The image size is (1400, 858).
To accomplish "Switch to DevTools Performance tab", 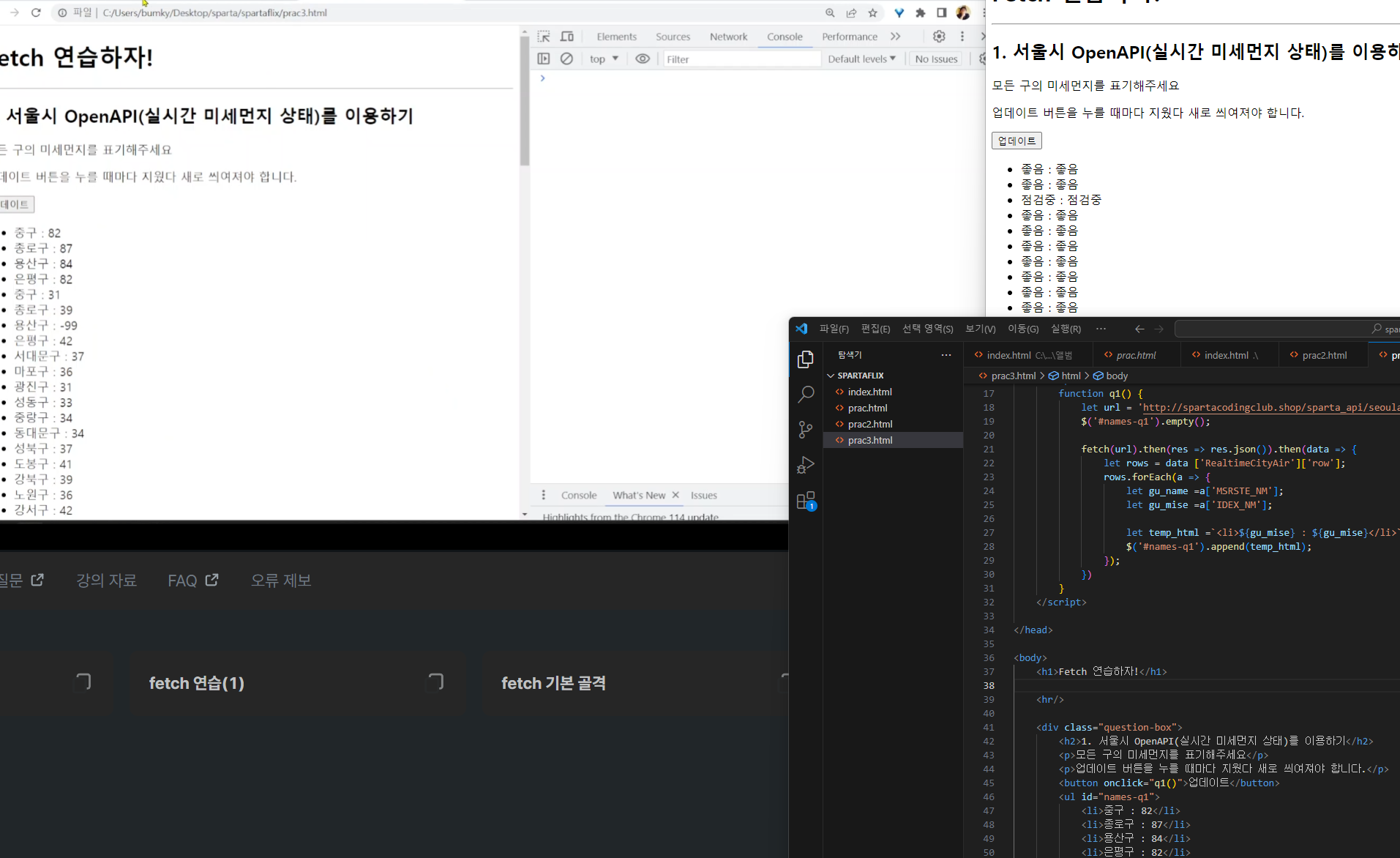I will 849,37.
